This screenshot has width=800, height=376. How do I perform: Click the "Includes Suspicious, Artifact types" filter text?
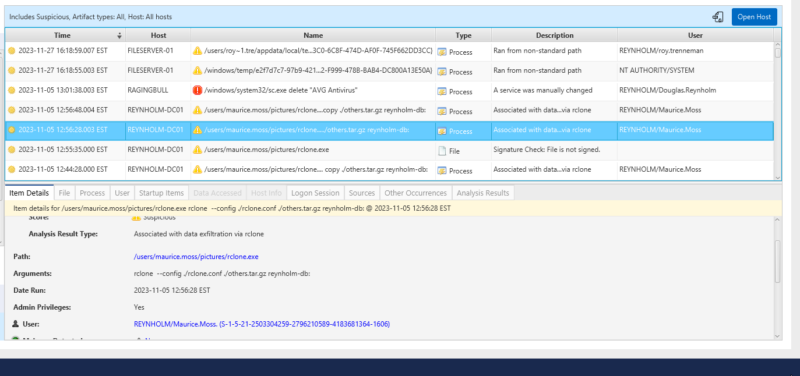coord(90,17)
